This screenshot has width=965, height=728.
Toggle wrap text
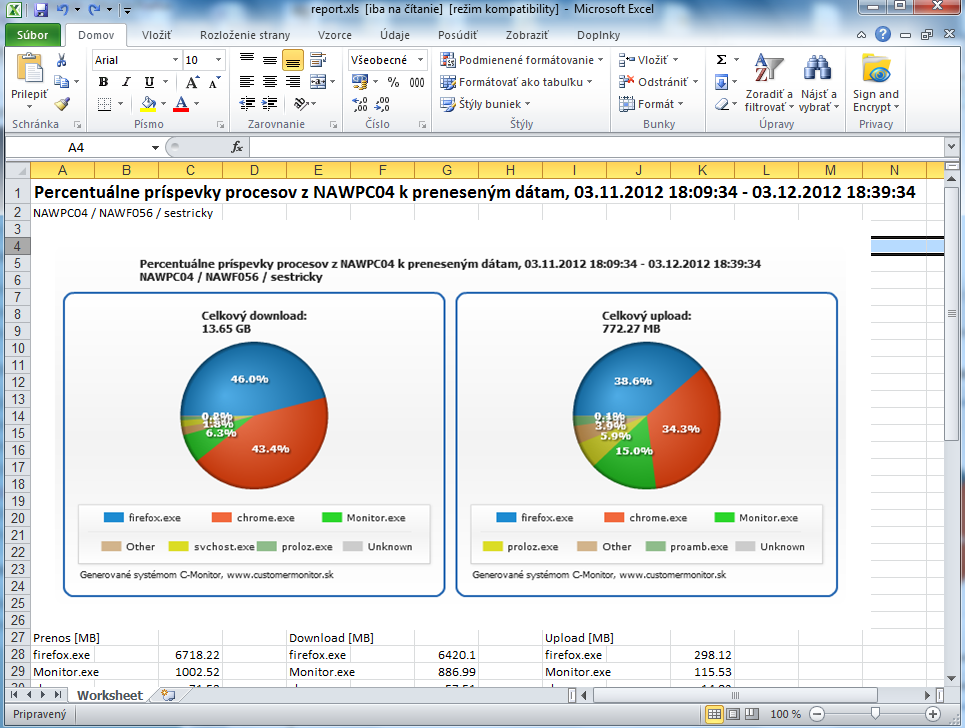click(x=318, y=60)
